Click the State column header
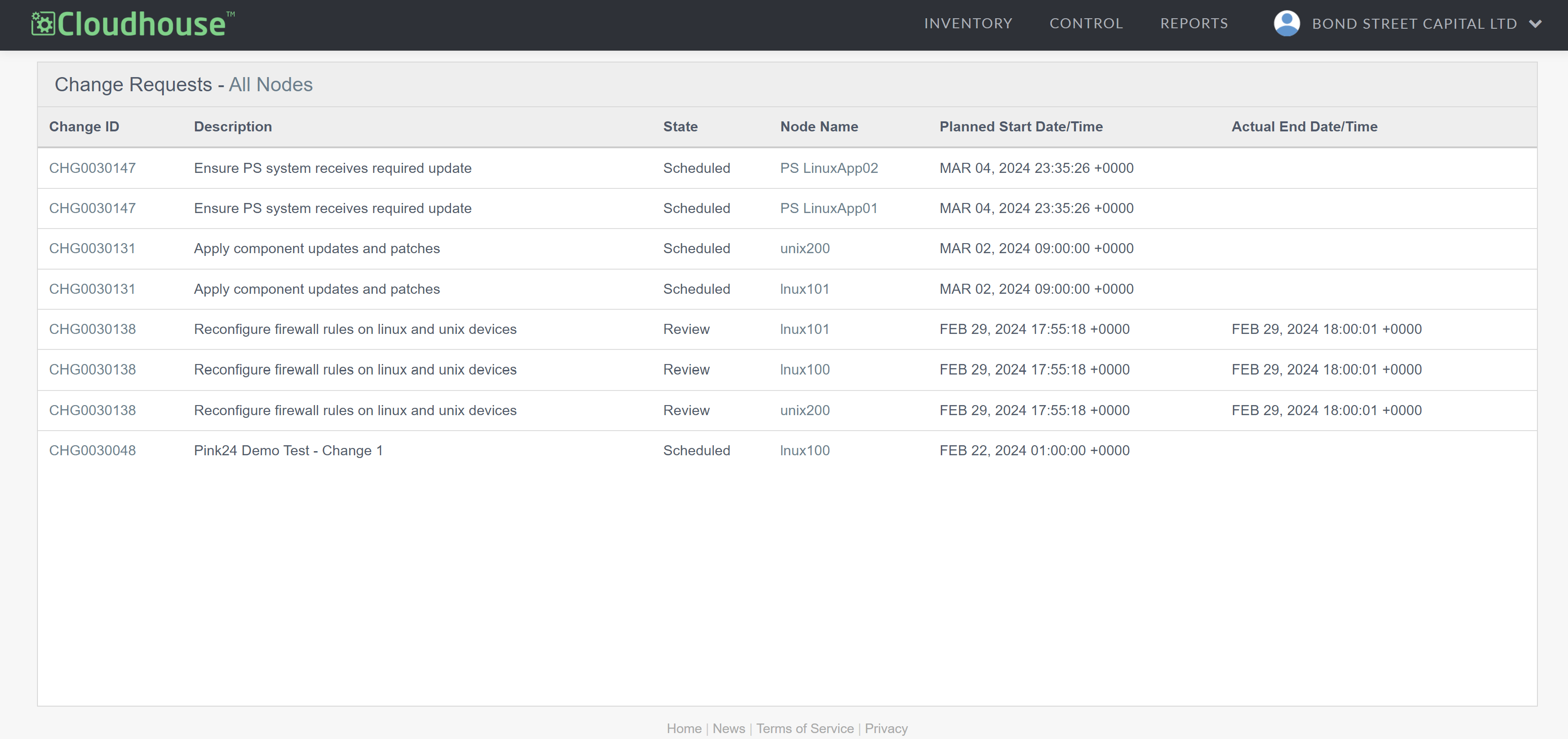1568x739 pixels. tap(680, 126)
